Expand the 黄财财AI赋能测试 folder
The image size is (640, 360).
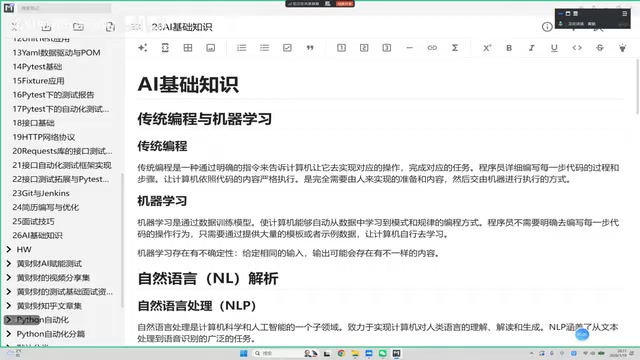pos(9,263)
